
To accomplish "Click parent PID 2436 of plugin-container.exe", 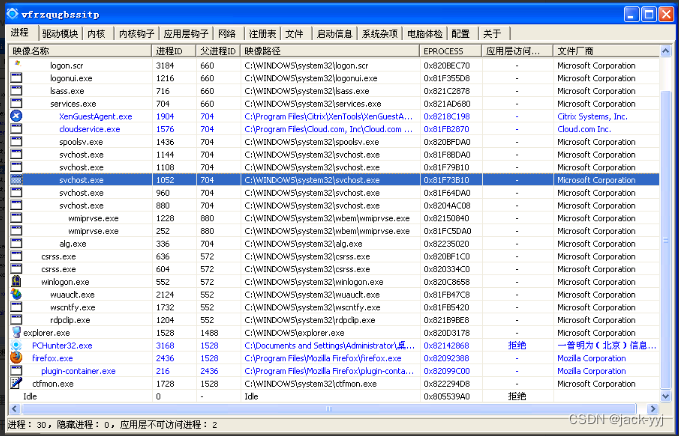I will pos(209,371).
